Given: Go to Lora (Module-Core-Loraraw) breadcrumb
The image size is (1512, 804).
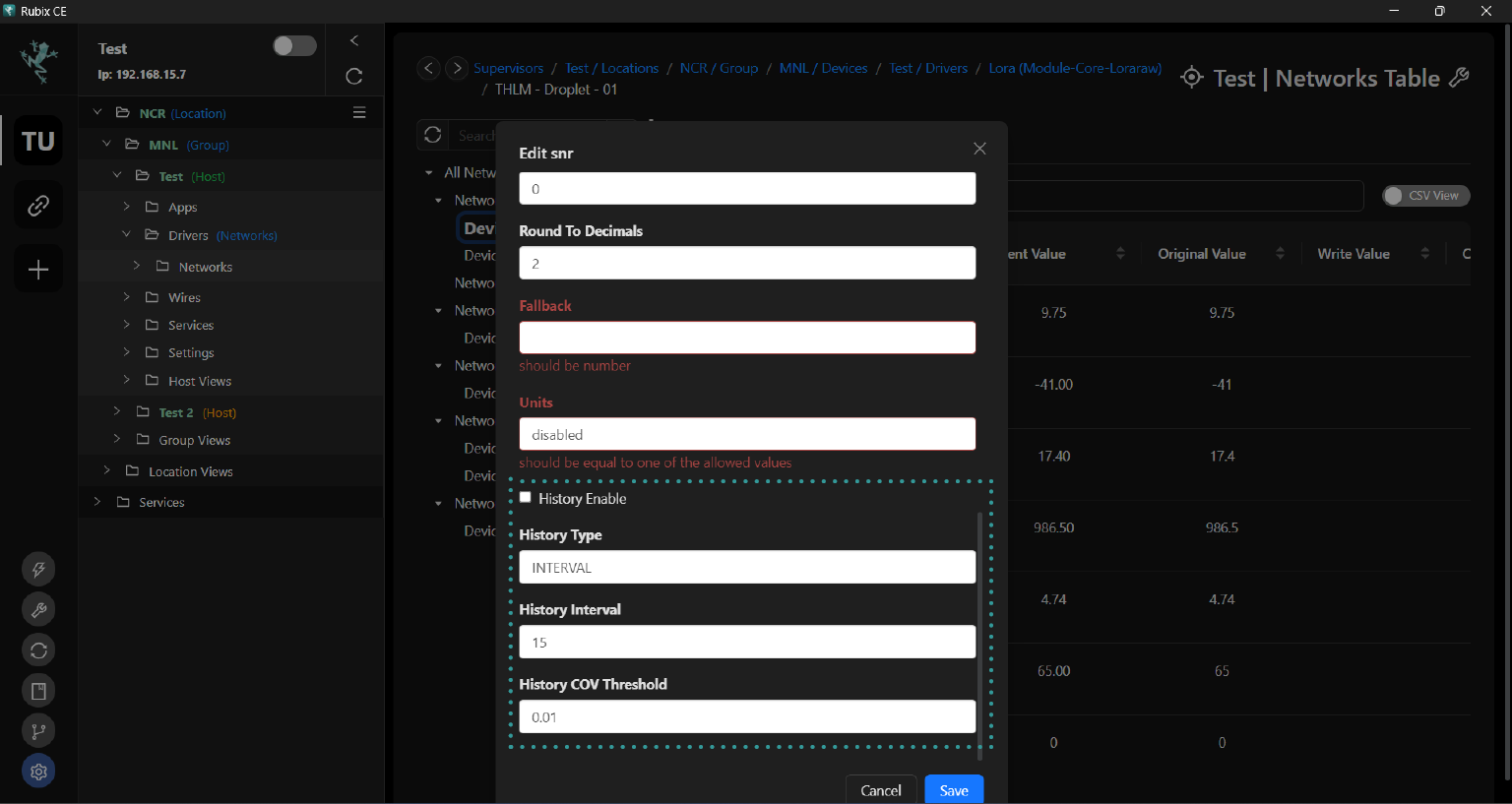Looking at the screenshot, I should 1075,68.
